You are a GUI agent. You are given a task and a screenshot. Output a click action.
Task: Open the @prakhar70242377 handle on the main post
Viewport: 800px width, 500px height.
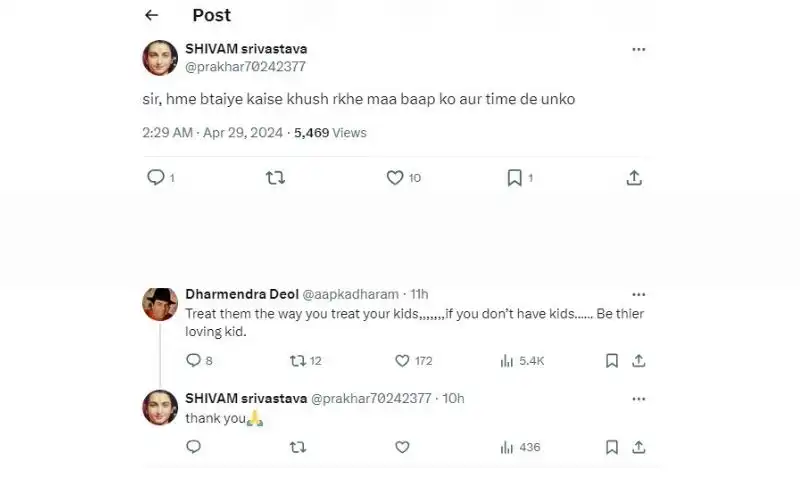(x=245, y=67)
